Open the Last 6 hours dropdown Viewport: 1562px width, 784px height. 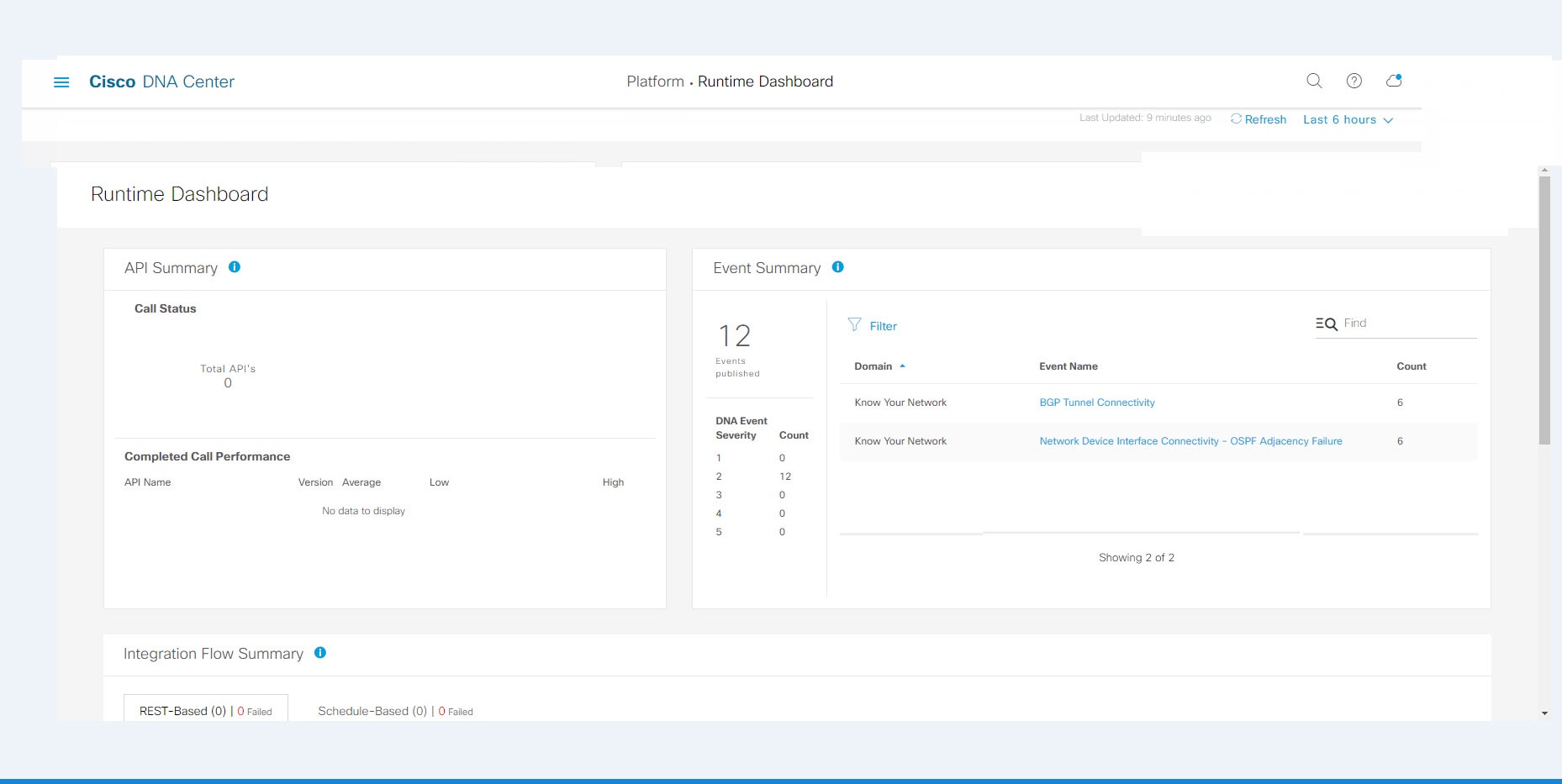1348,120
